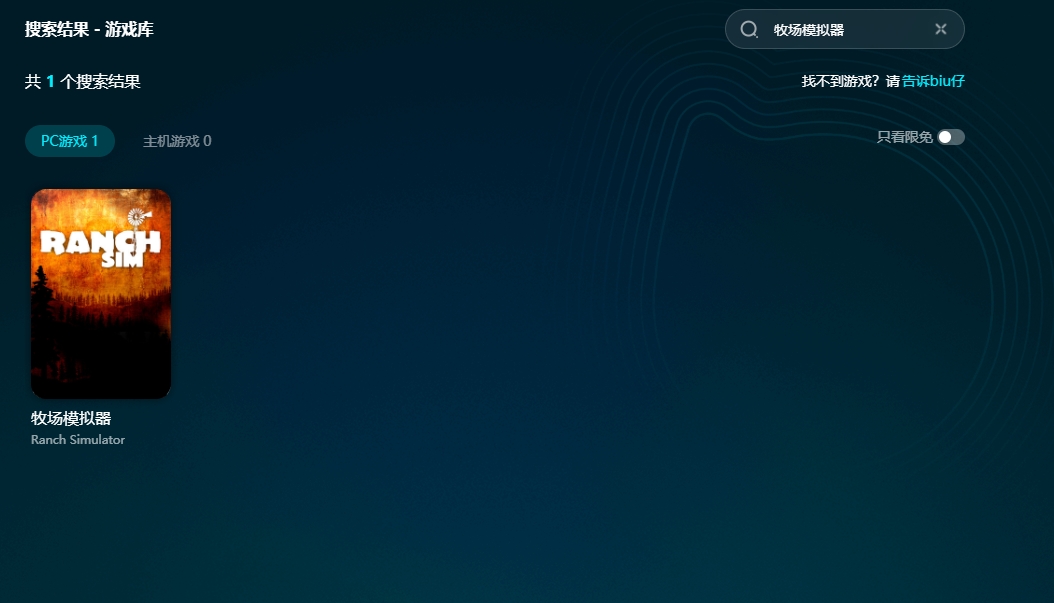The height and width of the screenshot is (603, 1054).
Task: Click the 牧场模拟器 game title below cover
Action: 71,418
